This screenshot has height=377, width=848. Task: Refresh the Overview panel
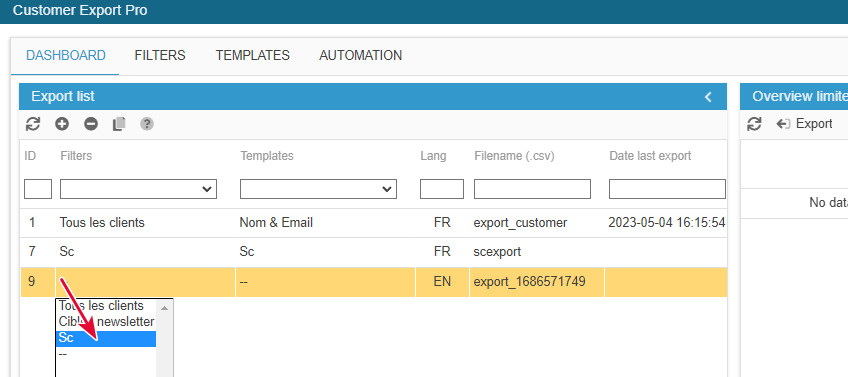click(x=754, y=124)
